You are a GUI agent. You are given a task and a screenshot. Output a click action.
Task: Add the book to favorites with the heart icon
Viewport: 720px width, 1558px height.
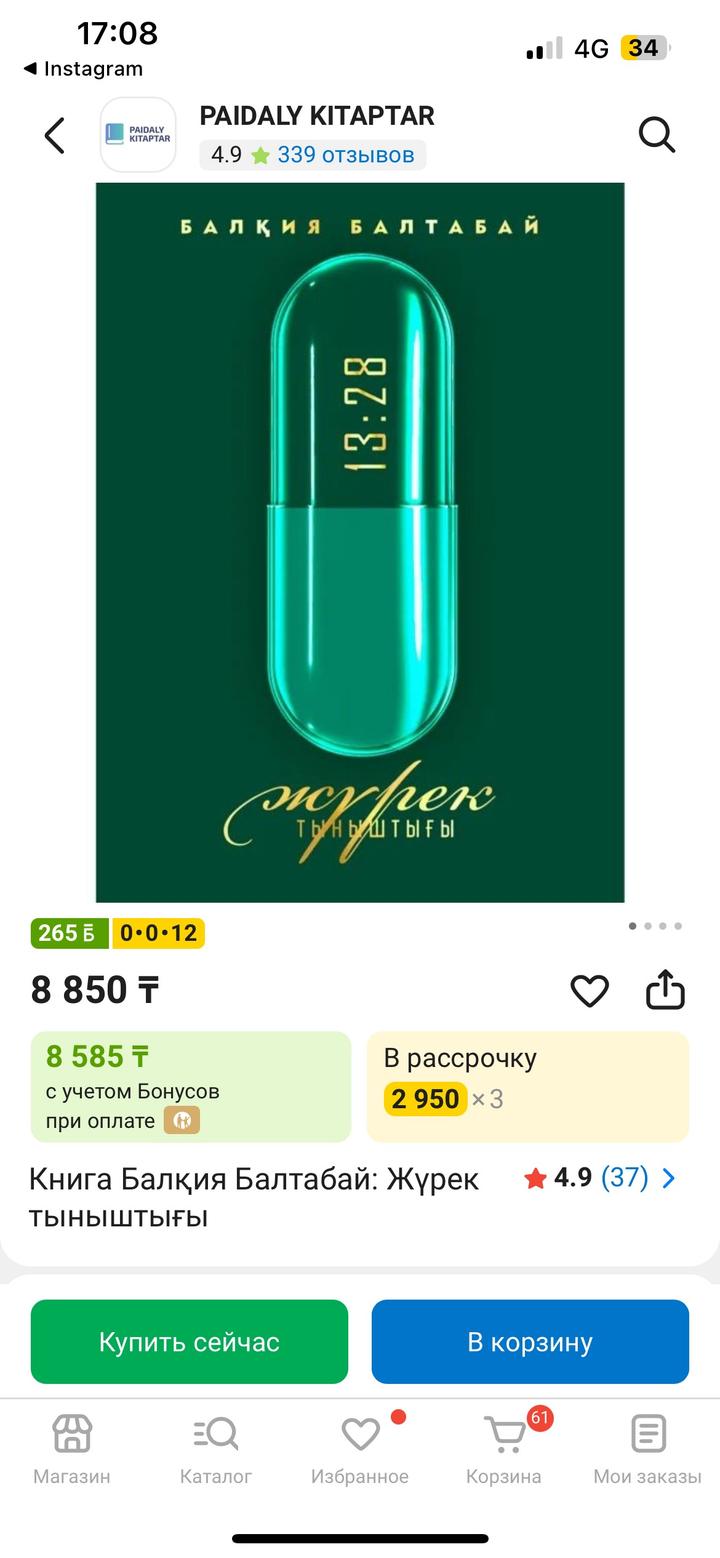[589, 991]
